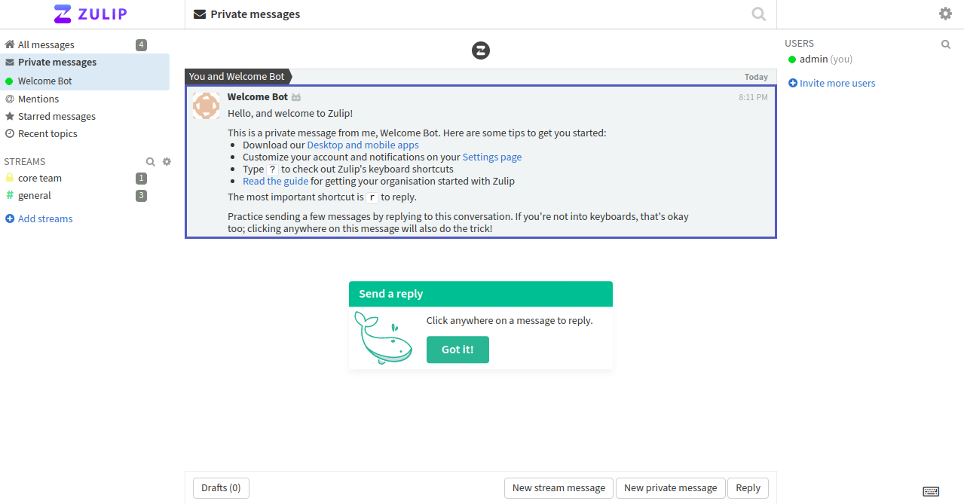Open the settings gear menu
964x504 pixels.
945,14
